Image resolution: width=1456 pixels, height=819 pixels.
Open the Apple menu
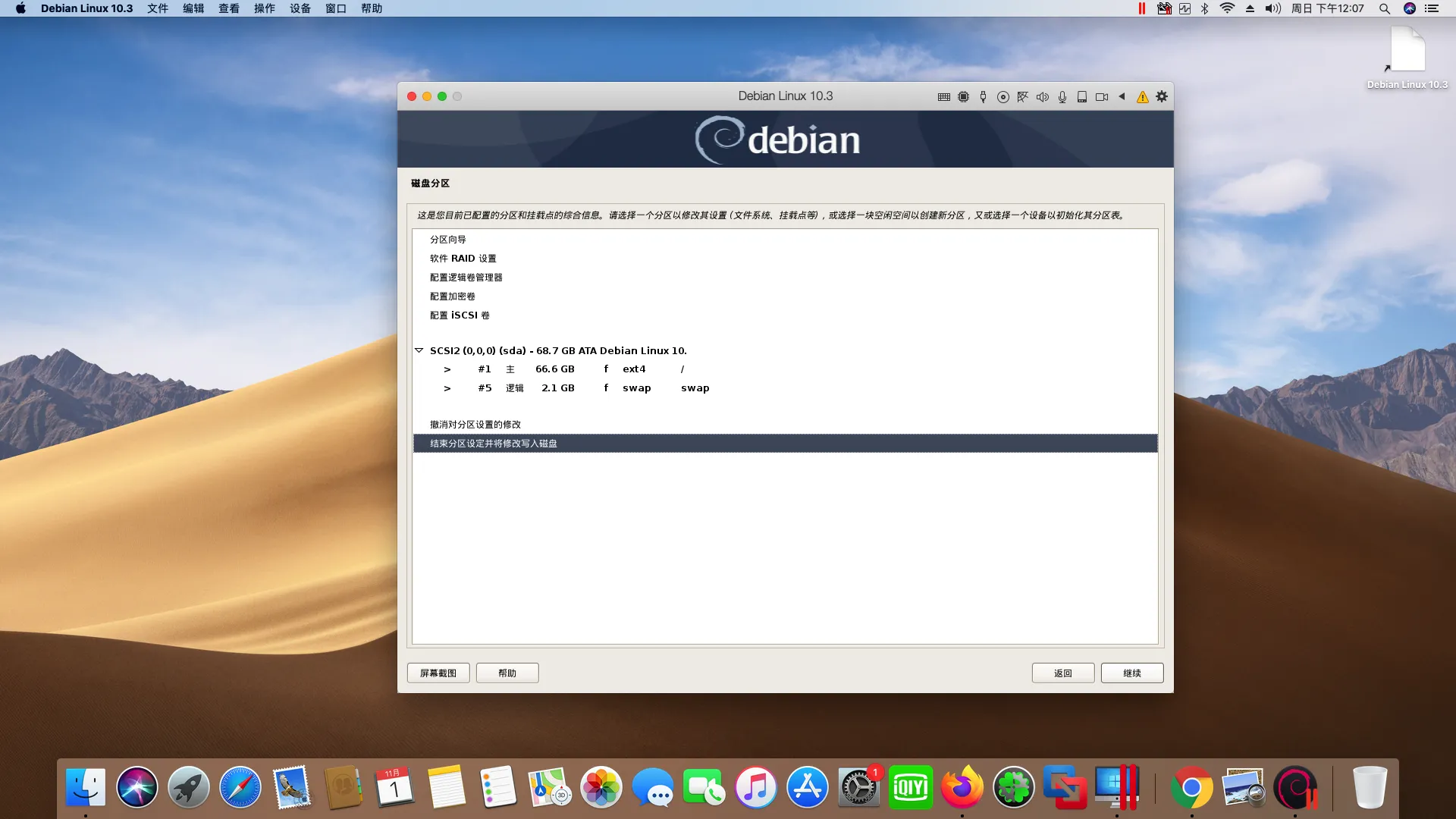click(x=20, y=8)
